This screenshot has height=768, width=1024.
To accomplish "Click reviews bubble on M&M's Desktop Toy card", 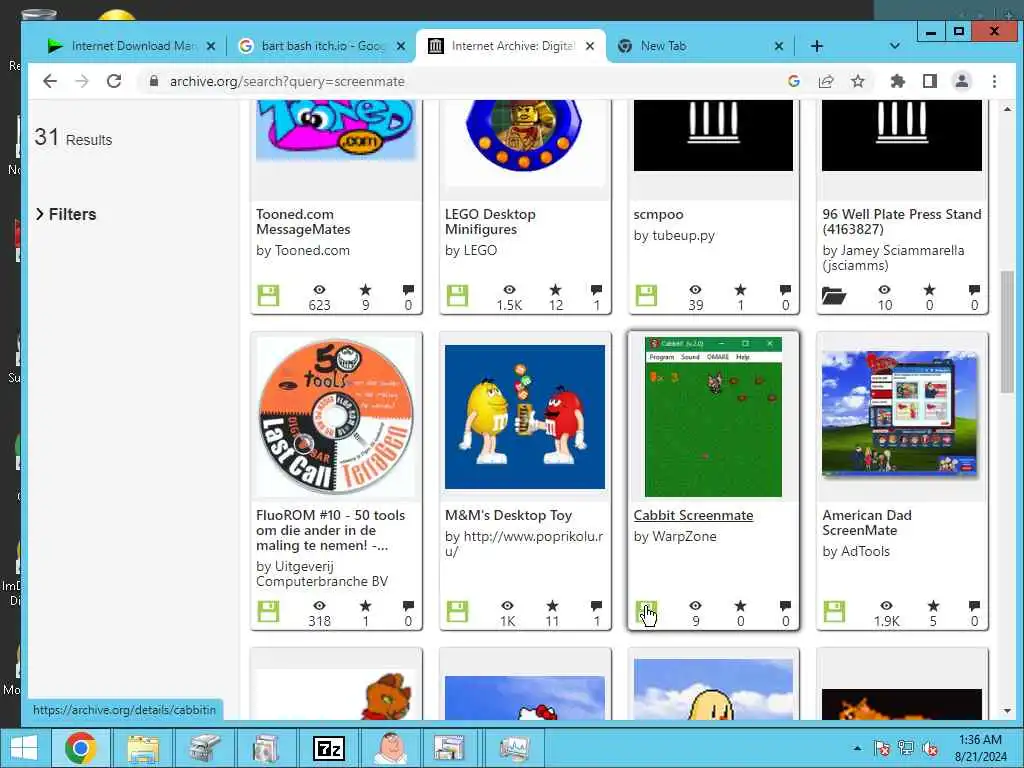I will tap(596, 605).
